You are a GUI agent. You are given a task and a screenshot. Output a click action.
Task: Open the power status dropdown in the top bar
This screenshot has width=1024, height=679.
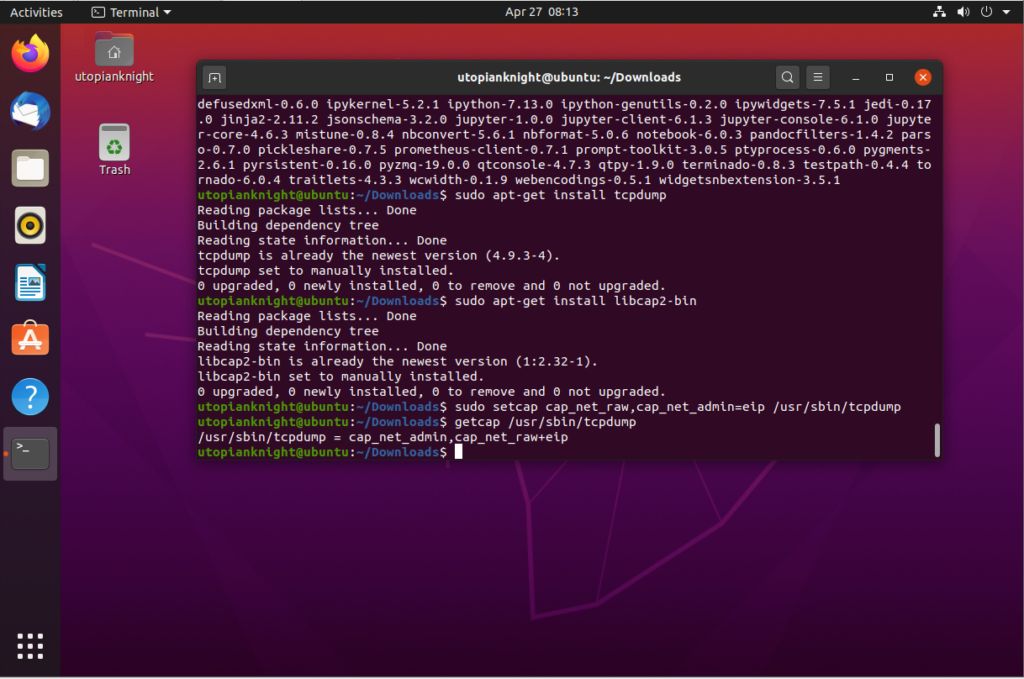(985, 12)
